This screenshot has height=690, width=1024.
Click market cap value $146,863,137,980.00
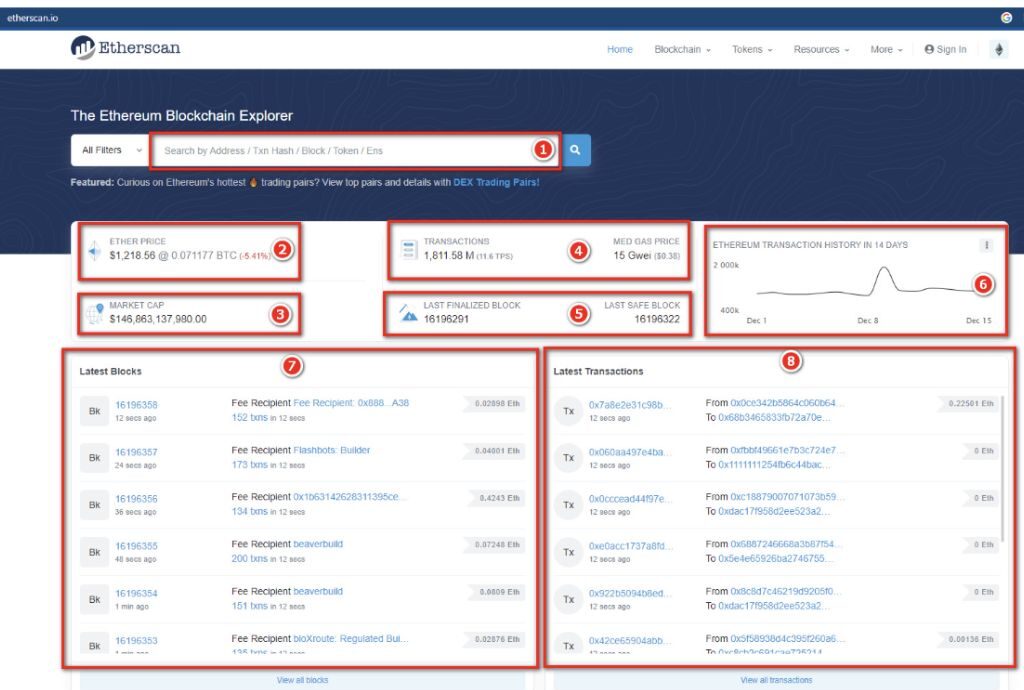(158, 319)
